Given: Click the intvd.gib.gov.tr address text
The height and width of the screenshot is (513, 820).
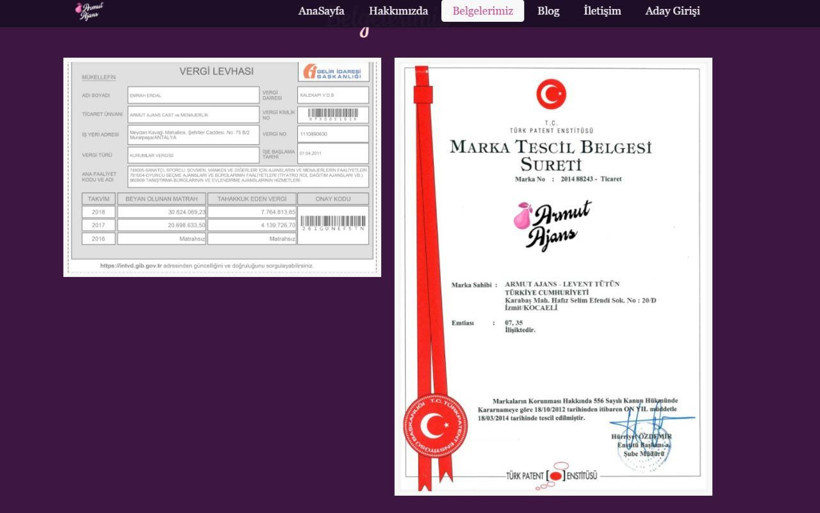Looking at the screenshot, I should coord(131,266).
